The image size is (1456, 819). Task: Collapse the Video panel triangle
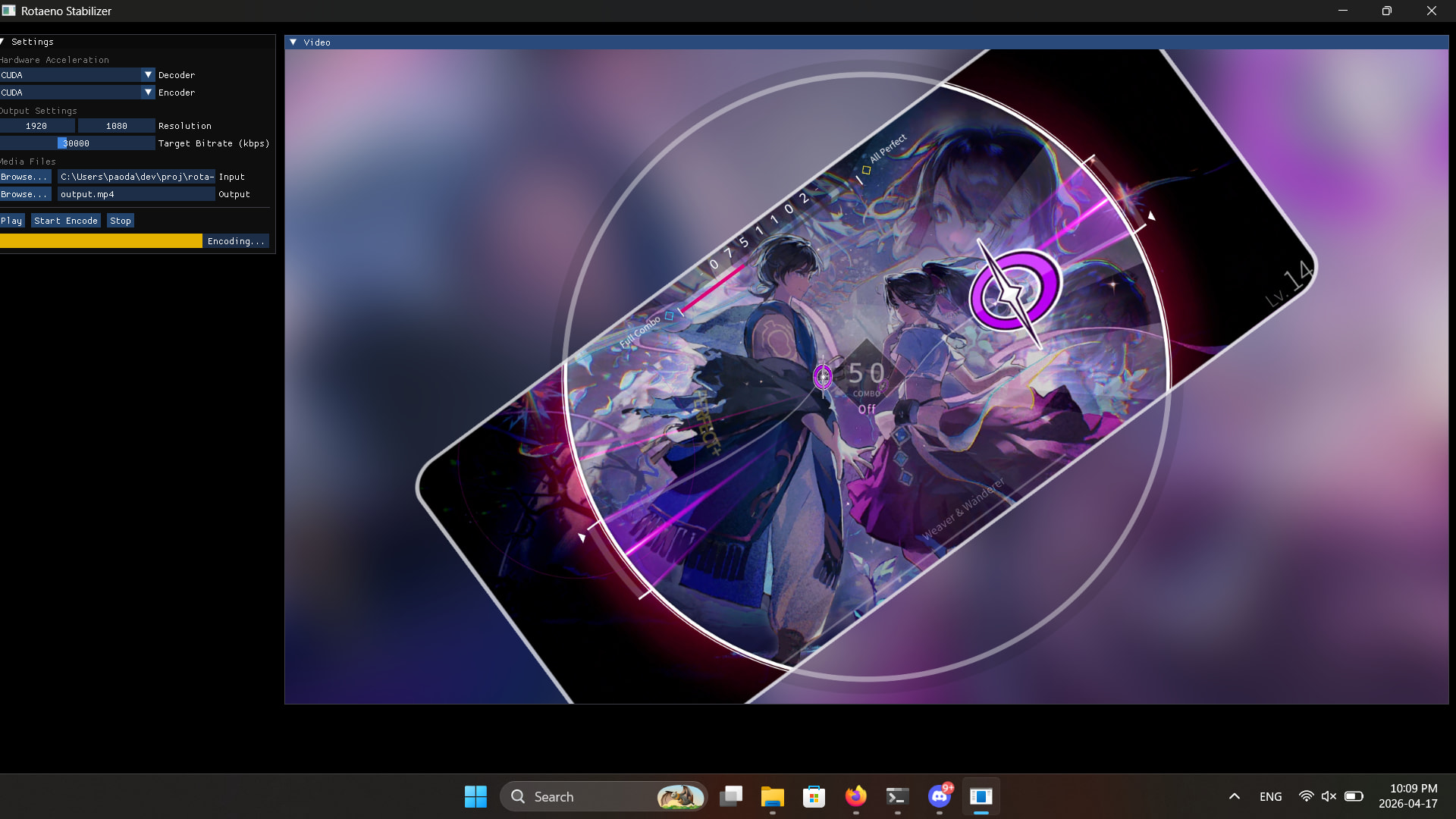pyautogui.click(x=293, y=42)
